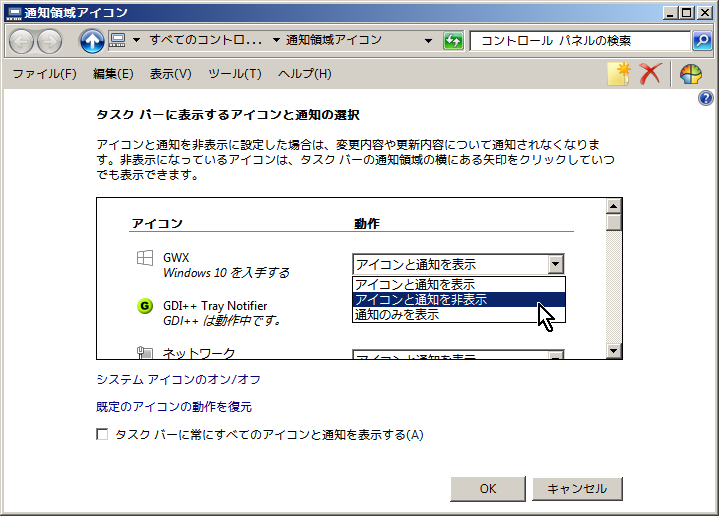Viewport: 719px width, 516px height.
Task: Select アイコンと通知を非表示 option
Action: pos(459,300)
